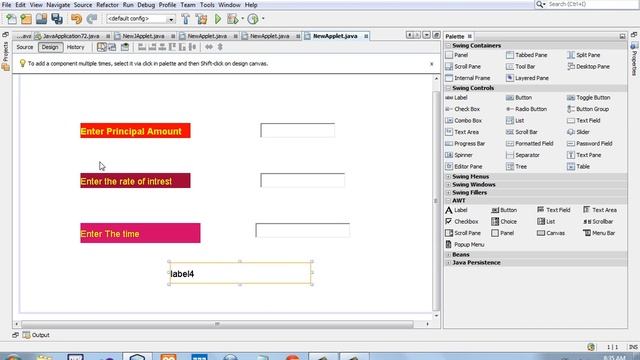
Task: Click the Profile Project icon
Action: coord(253,19)
